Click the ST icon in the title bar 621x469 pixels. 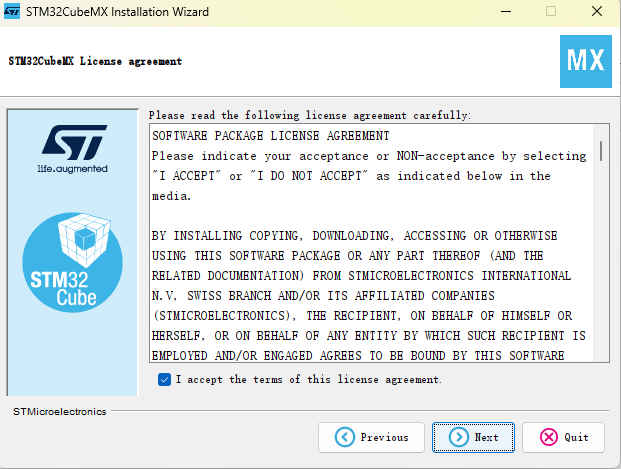pyautogui.click(x=11, y=11)
